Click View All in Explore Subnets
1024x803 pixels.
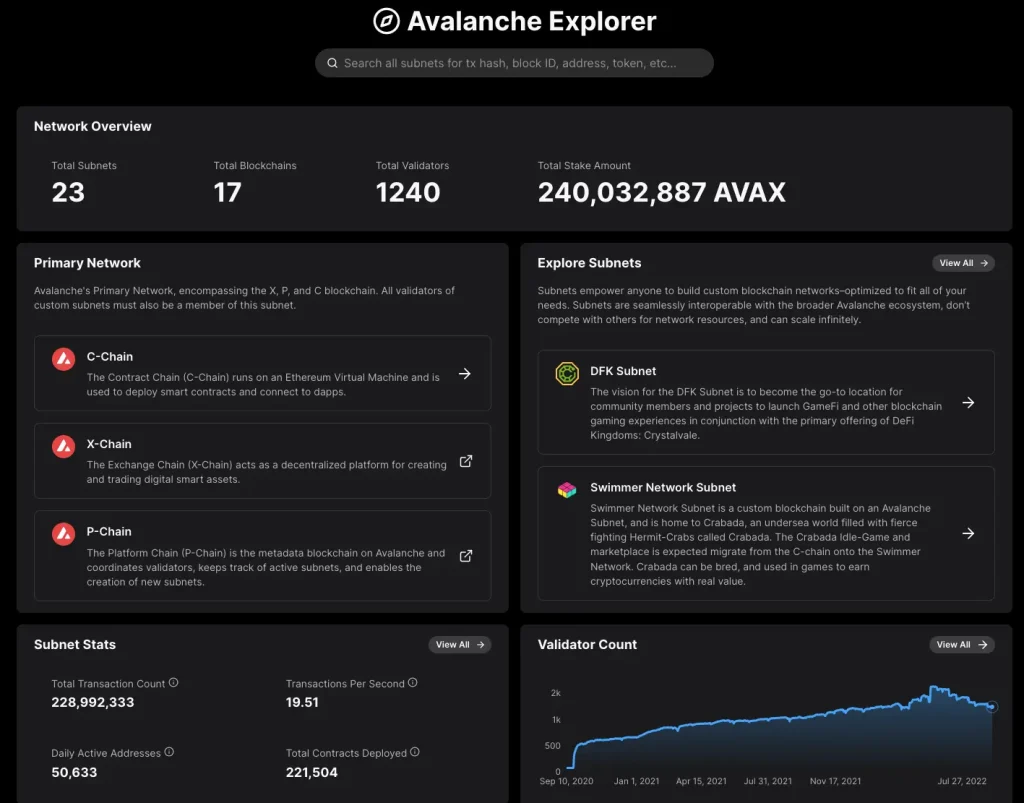tap(963, 263)
